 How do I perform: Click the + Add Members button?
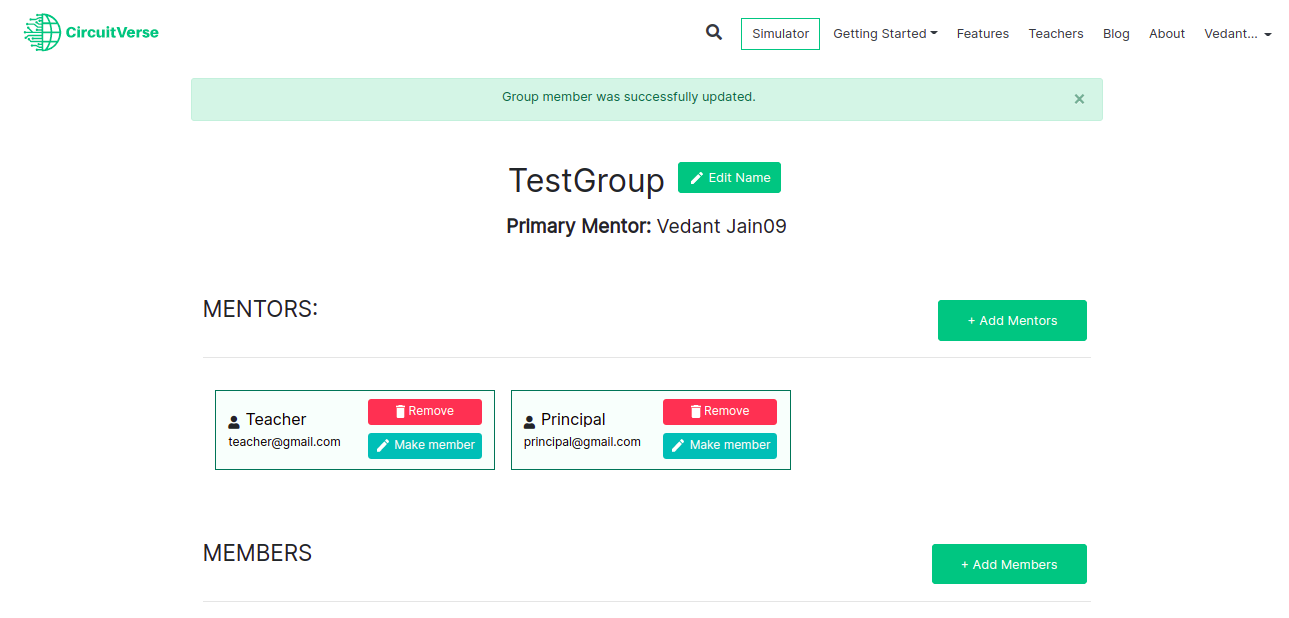tap(1009, 564)
